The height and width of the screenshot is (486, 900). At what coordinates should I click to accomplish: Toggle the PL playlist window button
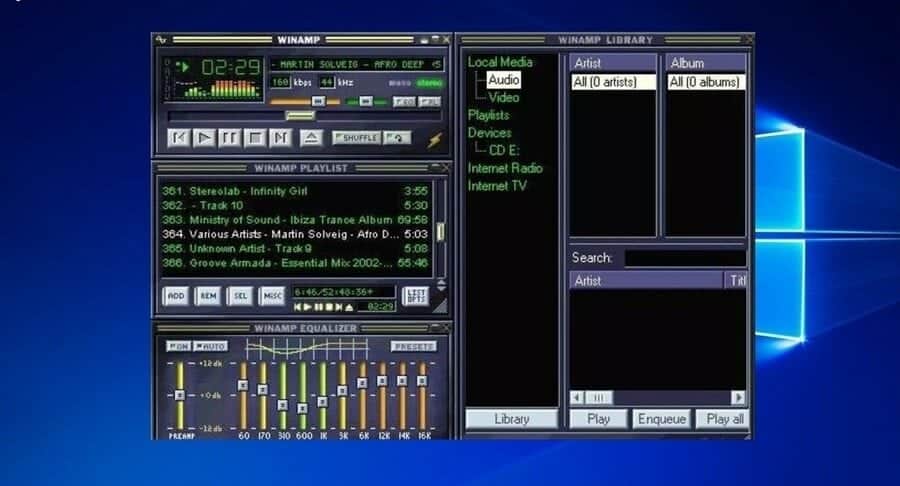(429, 102)
